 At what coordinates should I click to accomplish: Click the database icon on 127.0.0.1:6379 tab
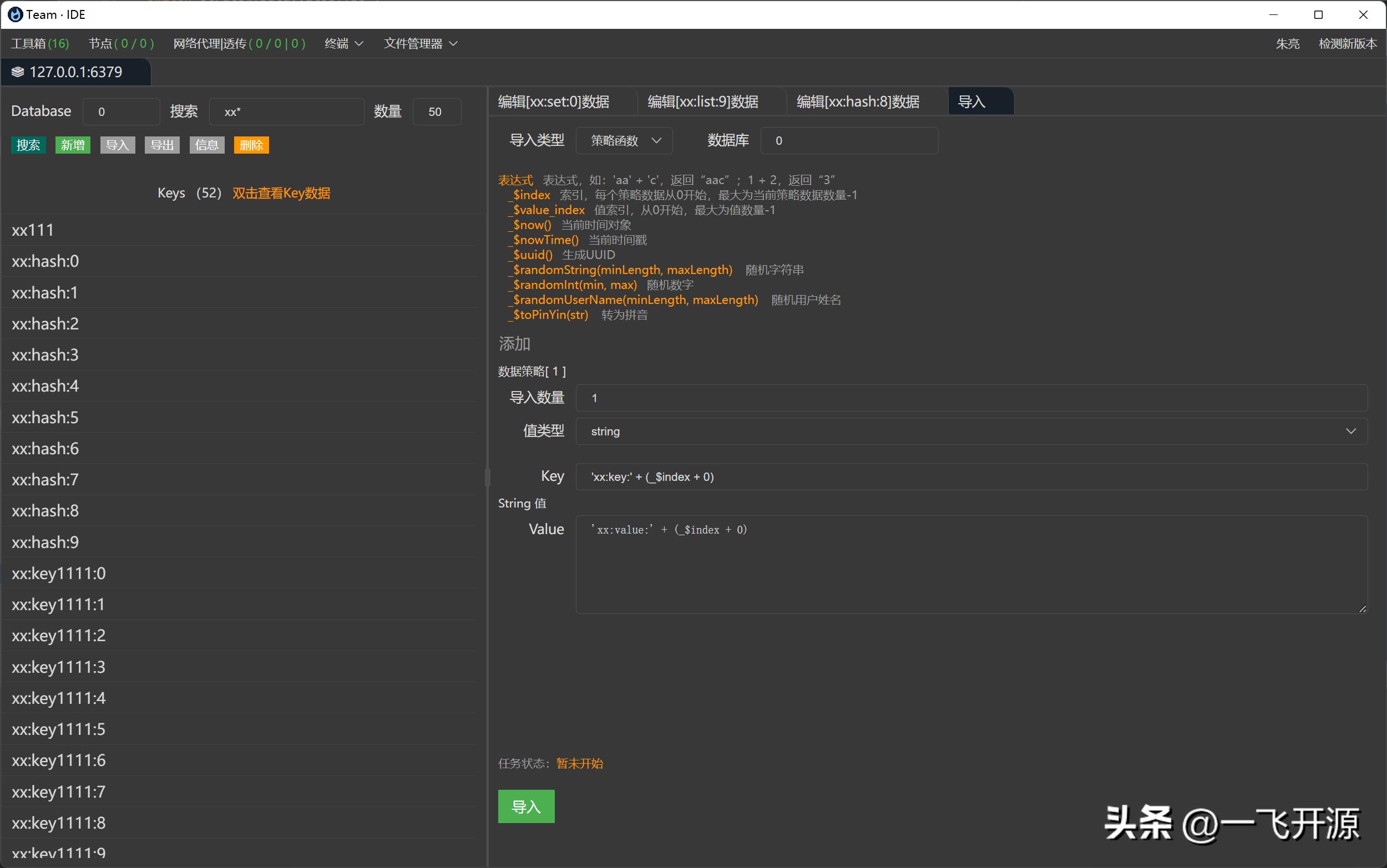17,72
